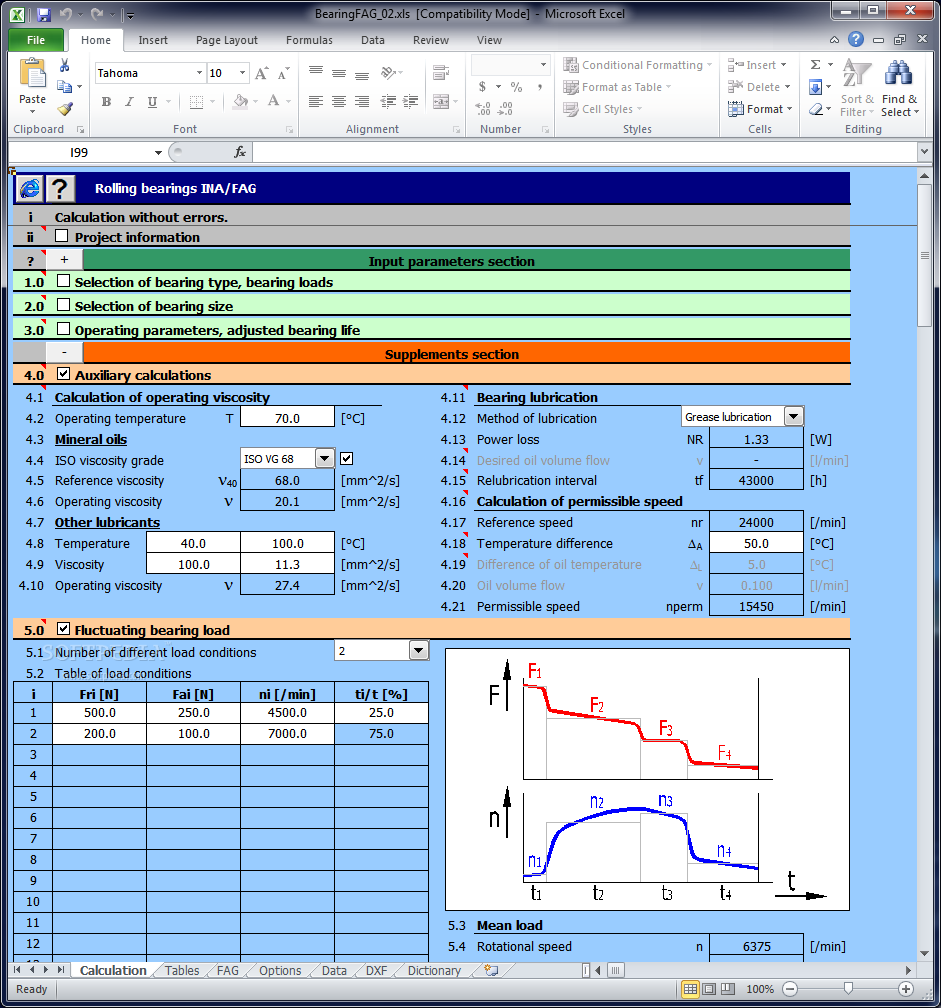
Task: Check Selection of bearing type checkbox
Action: 63,281
